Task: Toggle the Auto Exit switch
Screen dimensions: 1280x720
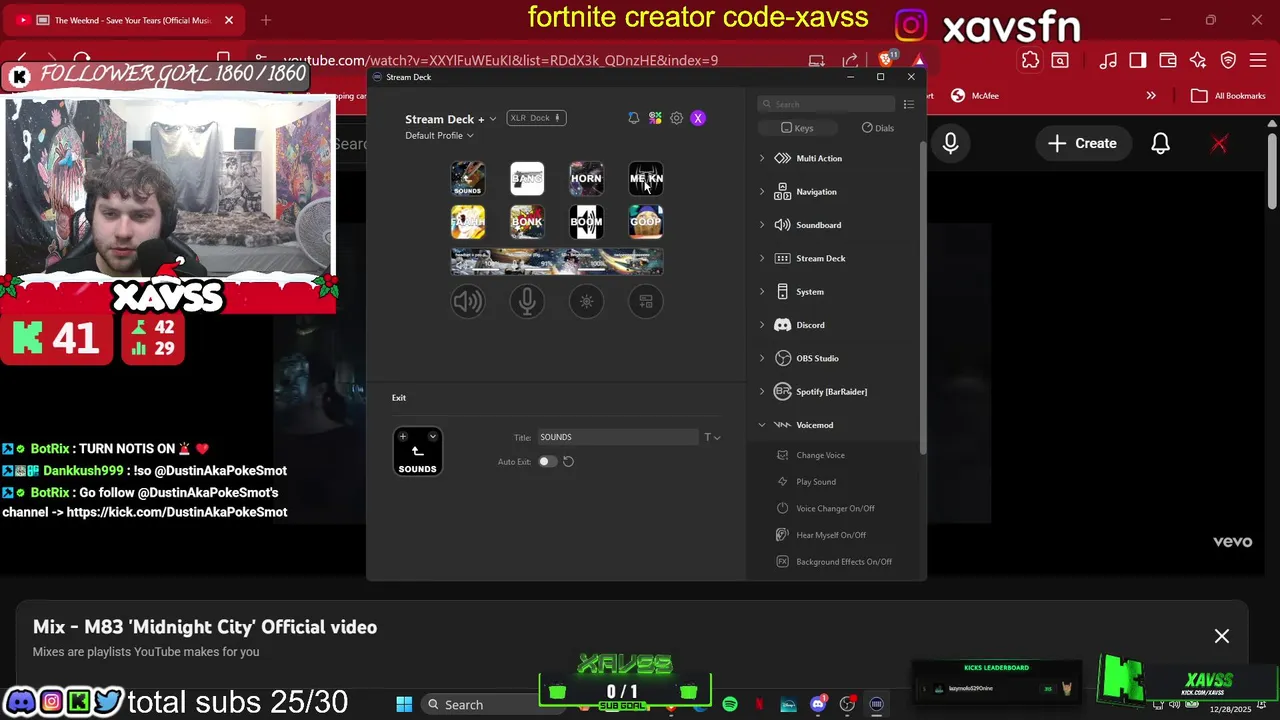Action: point(546,461)
